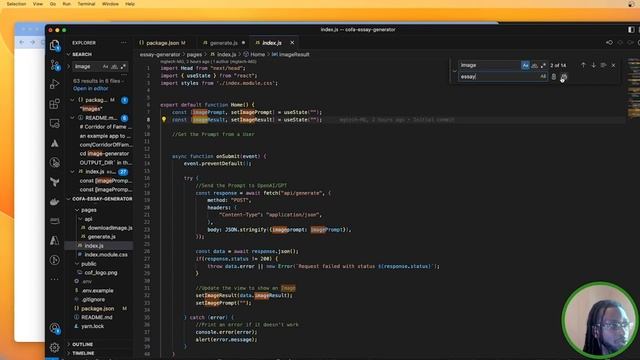Switch to the package.json tab
Image resolution: width=640 pixels, height=360 pixels.
tap(162, 43)
